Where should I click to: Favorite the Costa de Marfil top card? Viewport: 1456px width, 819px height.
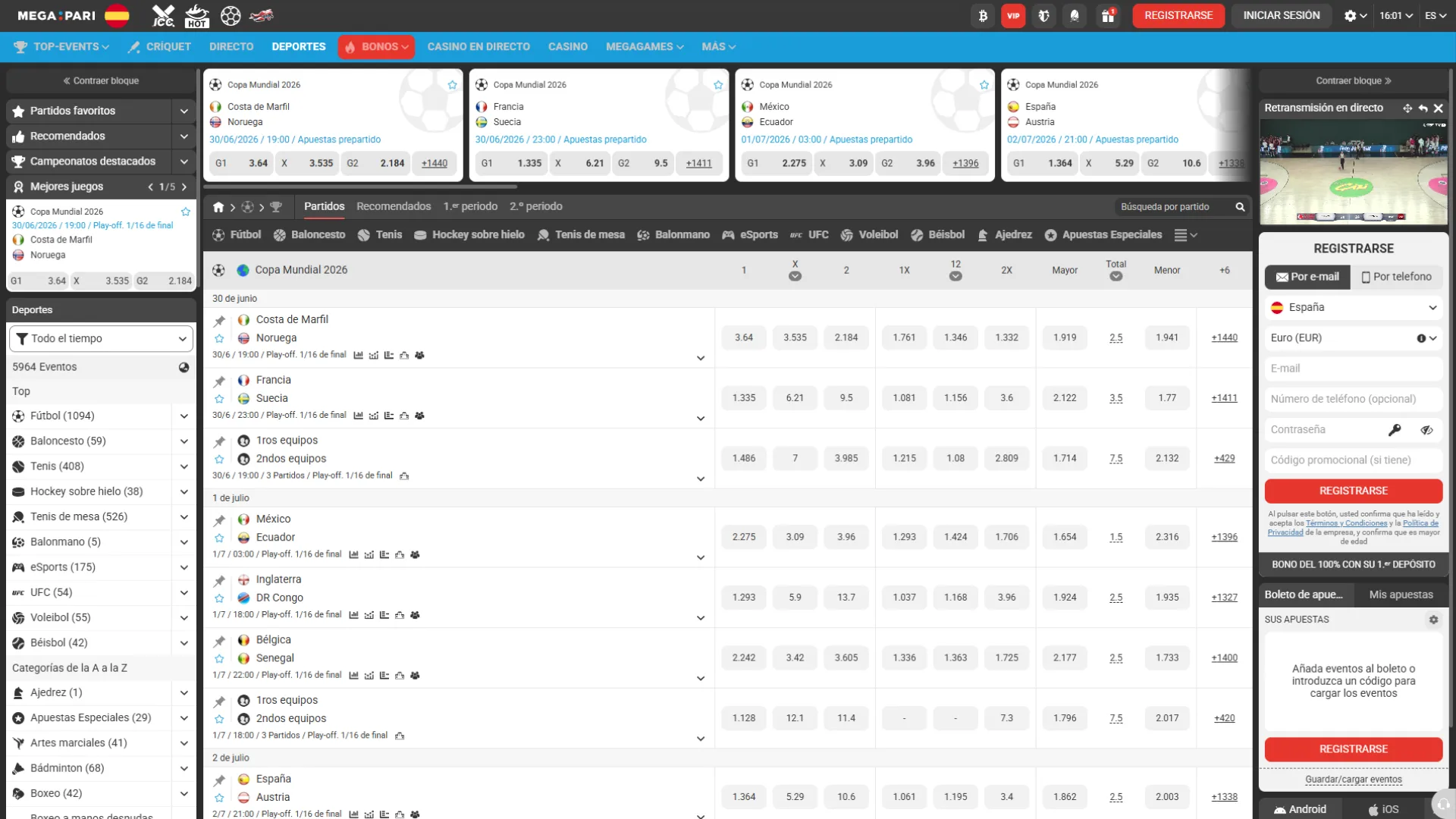click(452, 85)
